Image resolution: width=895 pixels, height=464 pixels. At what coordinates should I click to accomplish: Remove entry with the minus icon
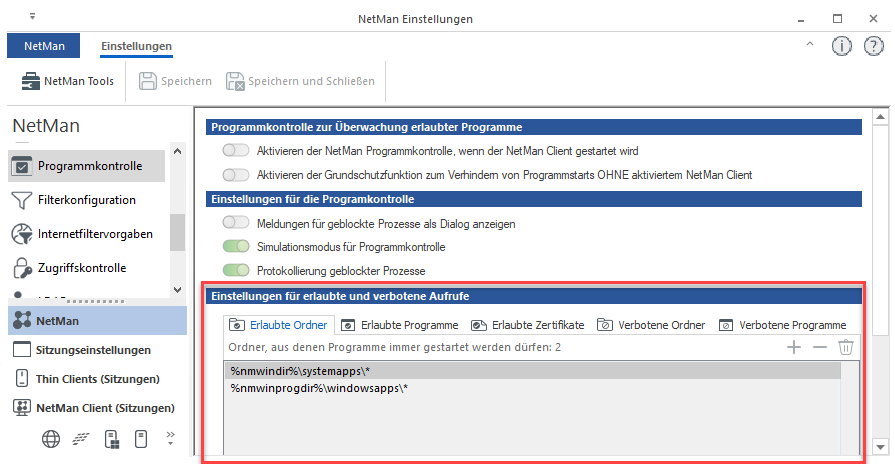820,347
